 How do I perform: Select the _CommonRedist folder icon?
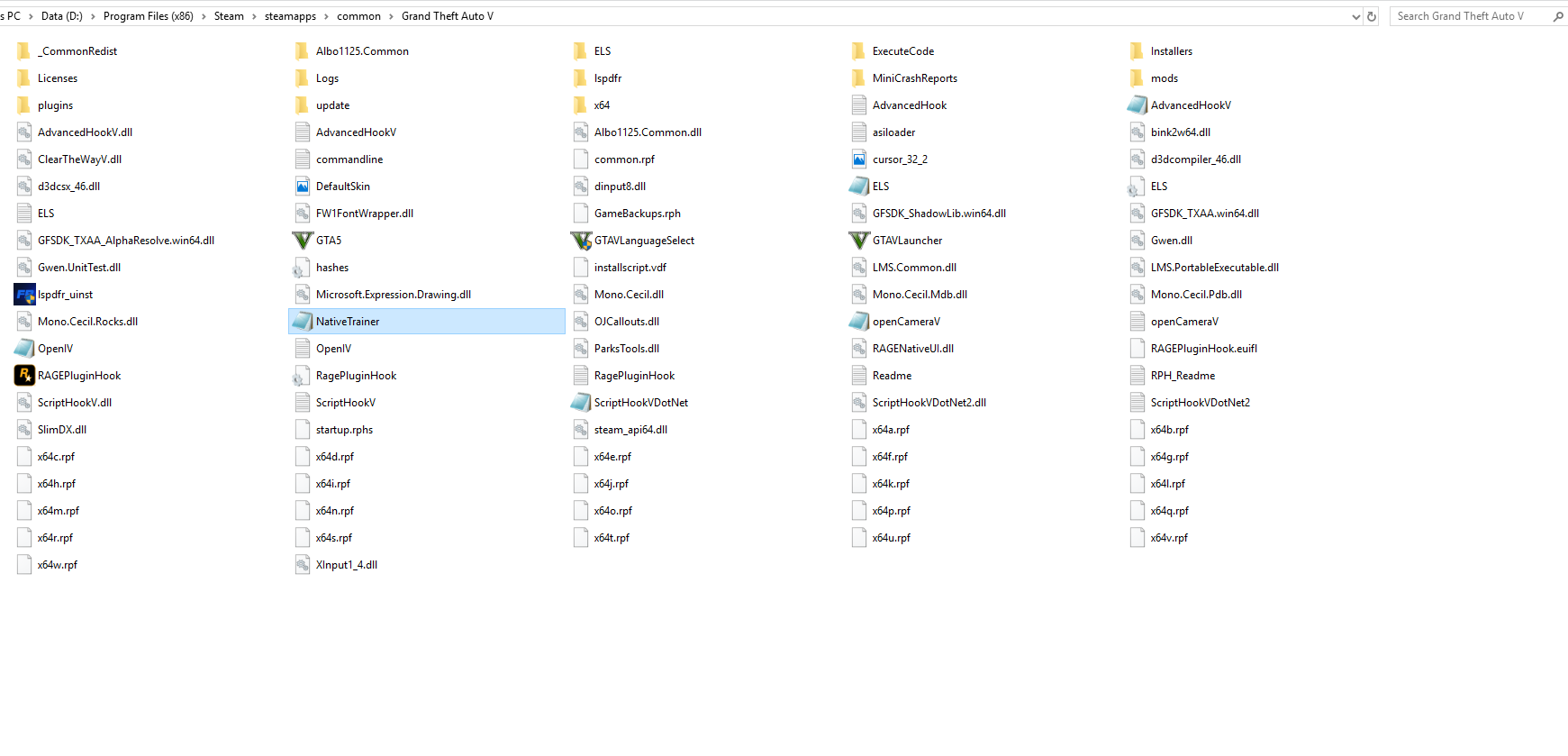pos(24,51)
